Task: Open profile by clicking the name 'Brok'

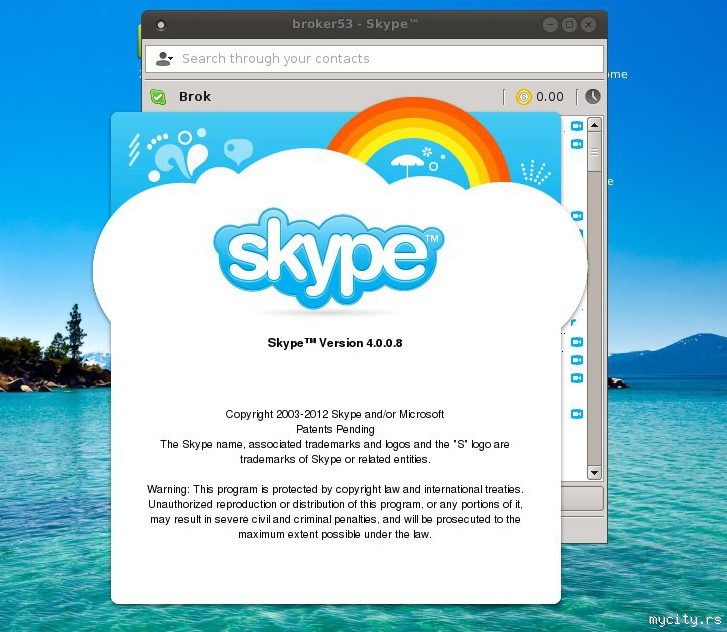Action: coord(195,96)
